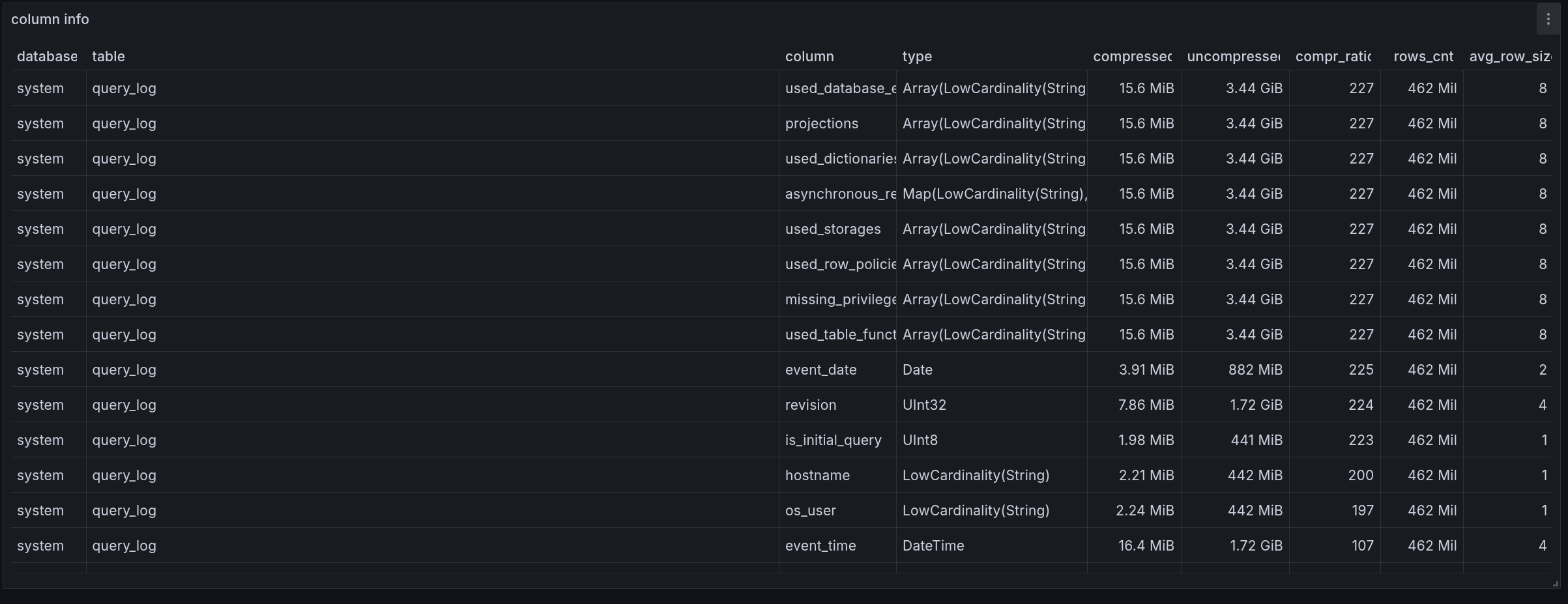
Task: Select the projections column cell
Action: [822, 124]
